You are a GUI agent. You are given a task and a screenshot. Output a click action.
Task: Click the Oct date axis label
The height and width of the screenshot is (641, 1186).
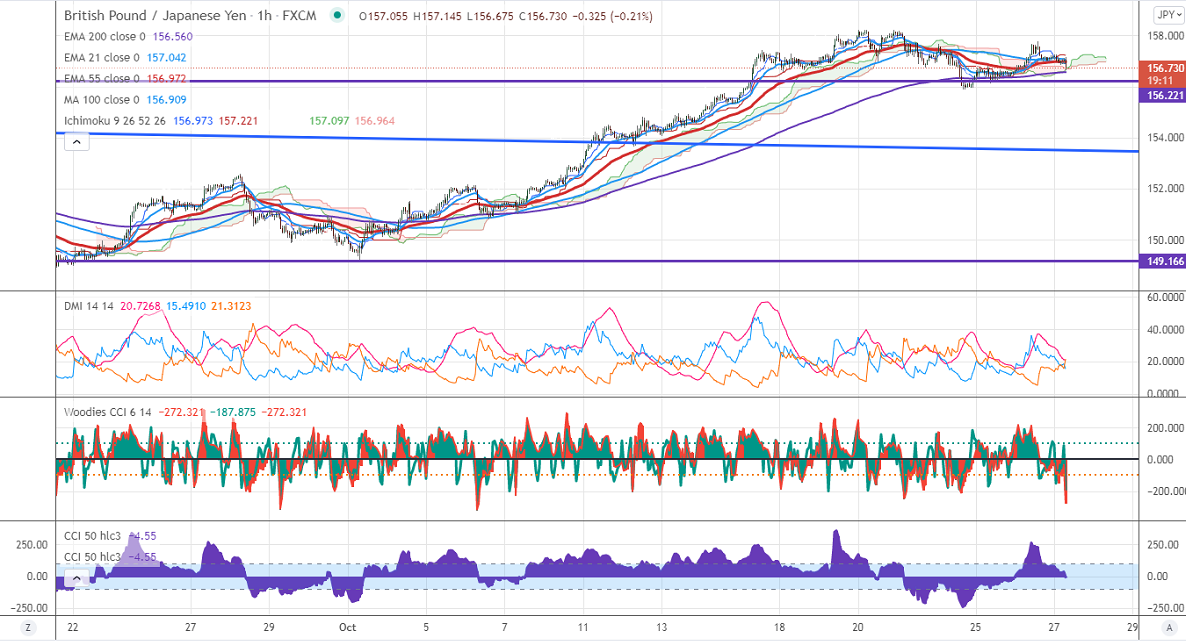coord(347,627)
